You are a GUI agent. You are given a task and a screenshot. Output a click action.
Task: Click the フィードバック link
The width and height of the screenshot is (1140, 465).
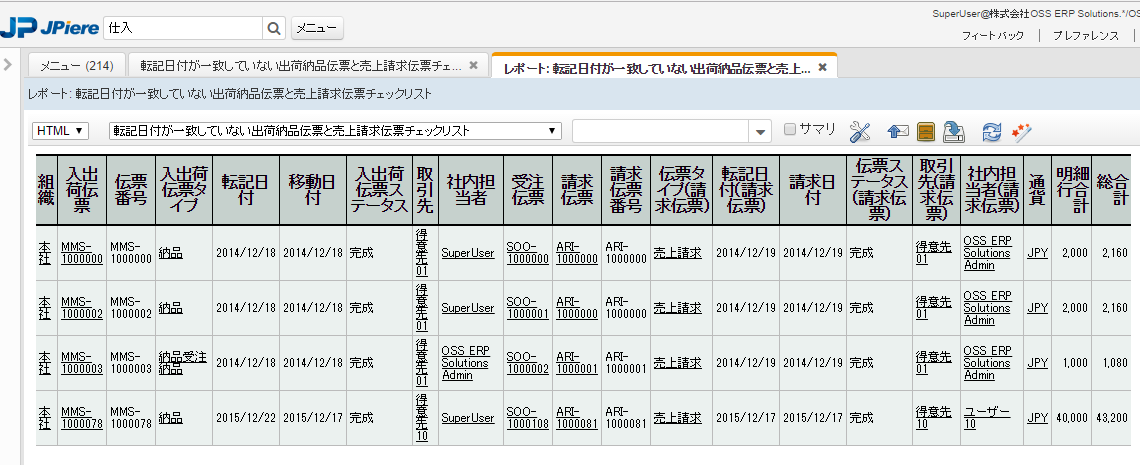[992, 36]
